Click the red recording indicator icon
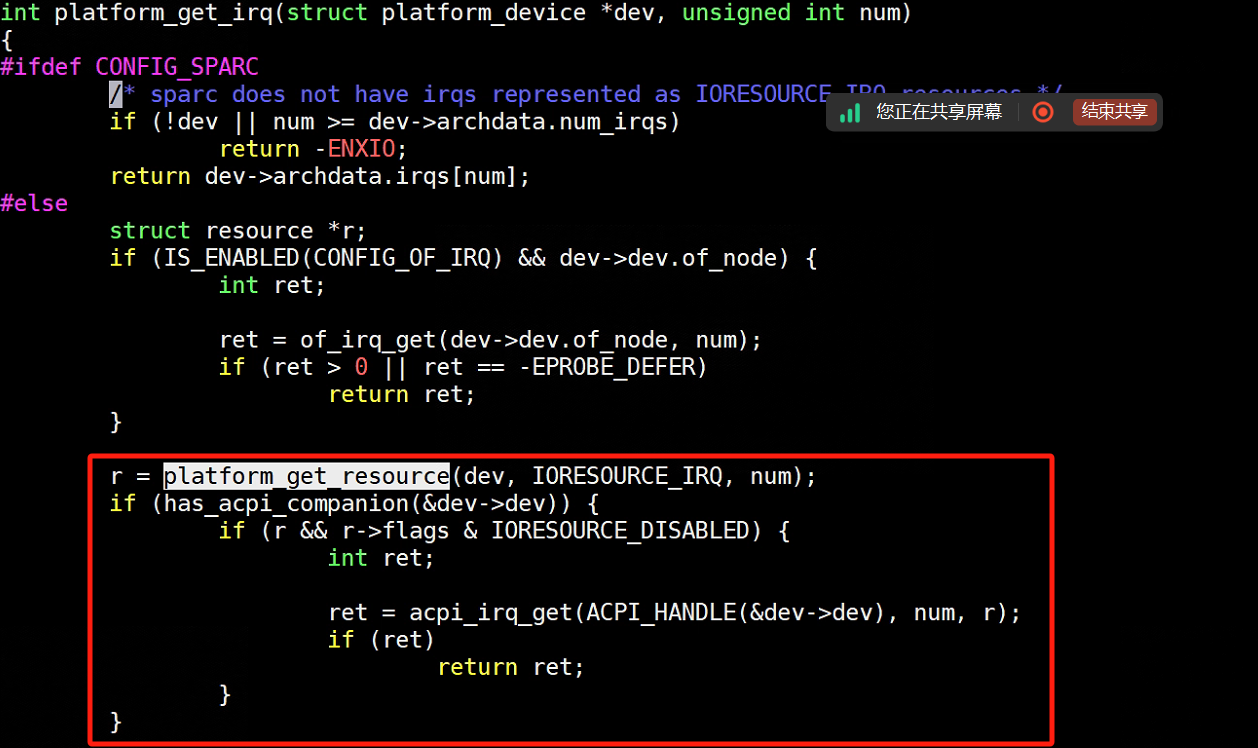This screenshot has height=748, width=1258. [1043, 112]
